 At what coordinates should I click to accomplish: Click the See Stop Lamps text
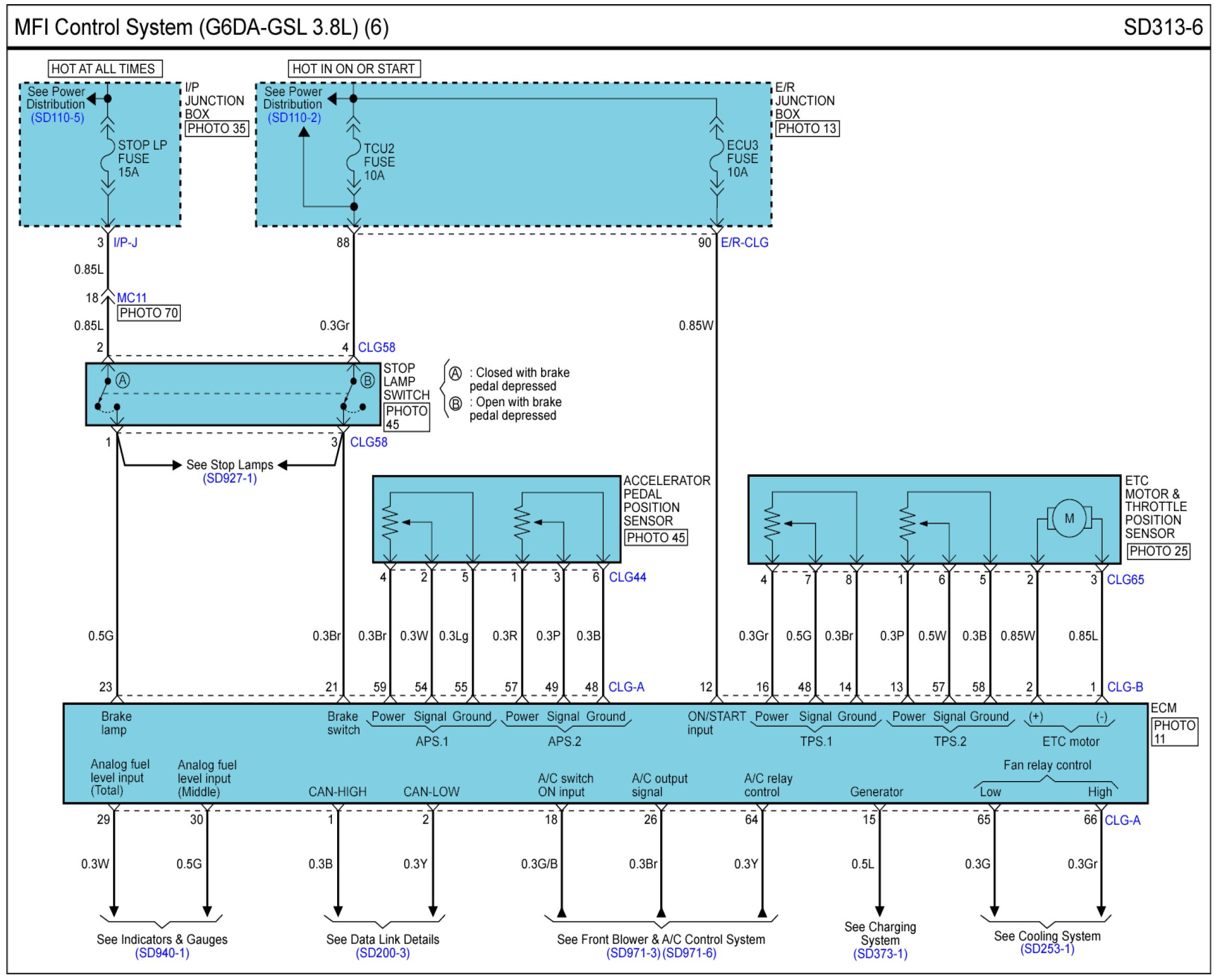tap(230, 465)
